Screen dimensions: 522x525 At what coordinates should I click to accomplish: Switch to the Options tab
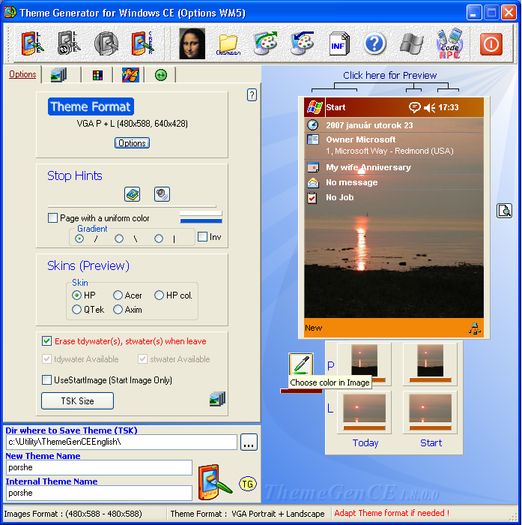point(22,74)
